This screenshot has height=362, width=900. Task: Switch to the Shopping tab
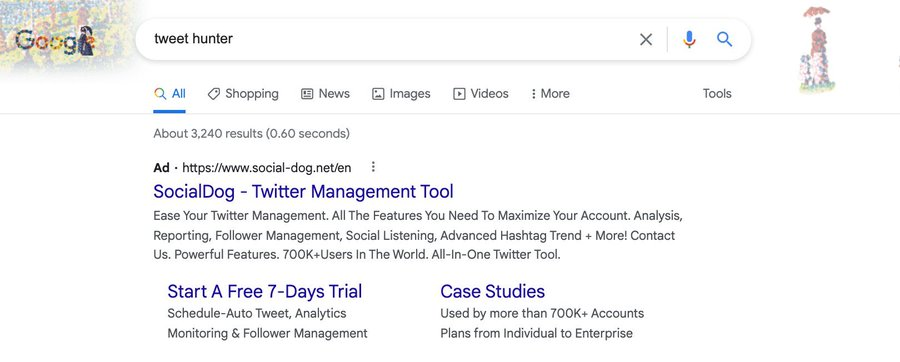tap(243, 94)
